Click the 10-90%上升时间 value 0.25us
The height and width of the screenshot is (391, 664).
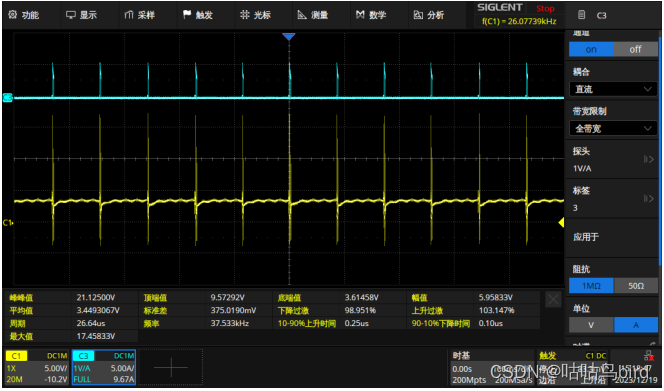coord(357,323)
